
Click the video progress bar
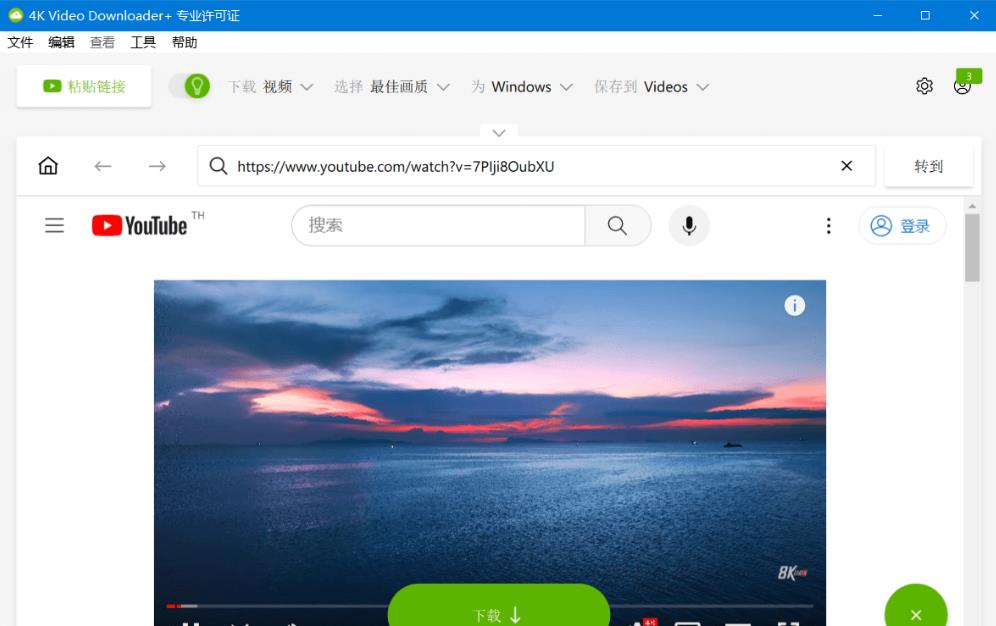point(300,606)
